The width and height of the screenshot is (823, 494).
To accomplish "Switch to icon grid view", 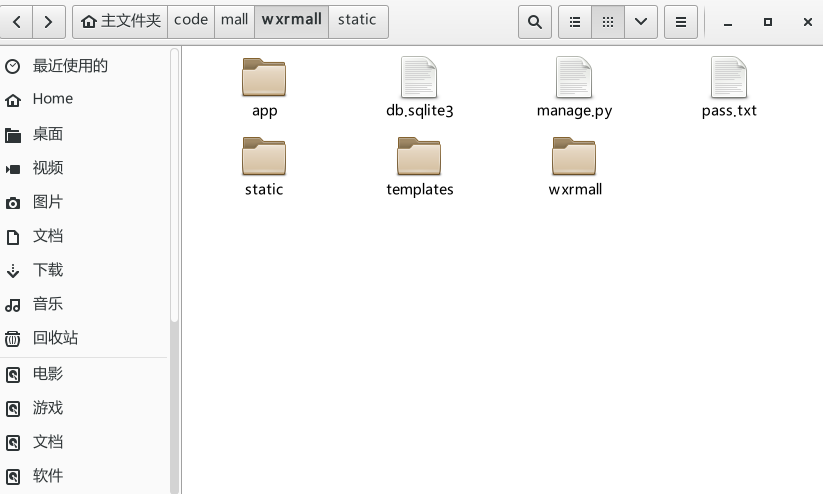I will pos(608,22).
